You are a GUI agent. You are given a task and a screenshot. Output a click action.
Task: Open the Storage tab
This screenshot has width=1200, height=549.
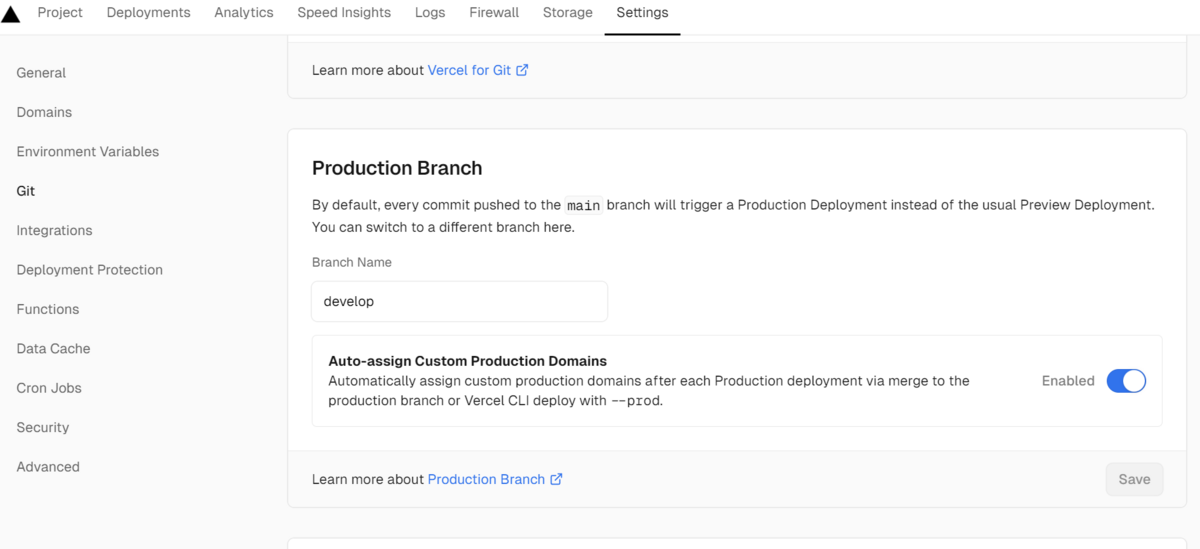coord(568,13)
